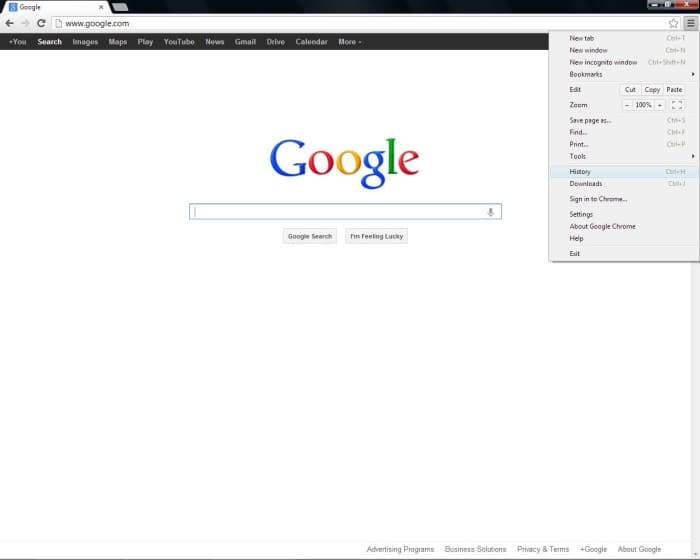Open Help from the Chrome menu
Image resolution: width=700 pixels, height=560 pixels.
(x=624, y=238)
